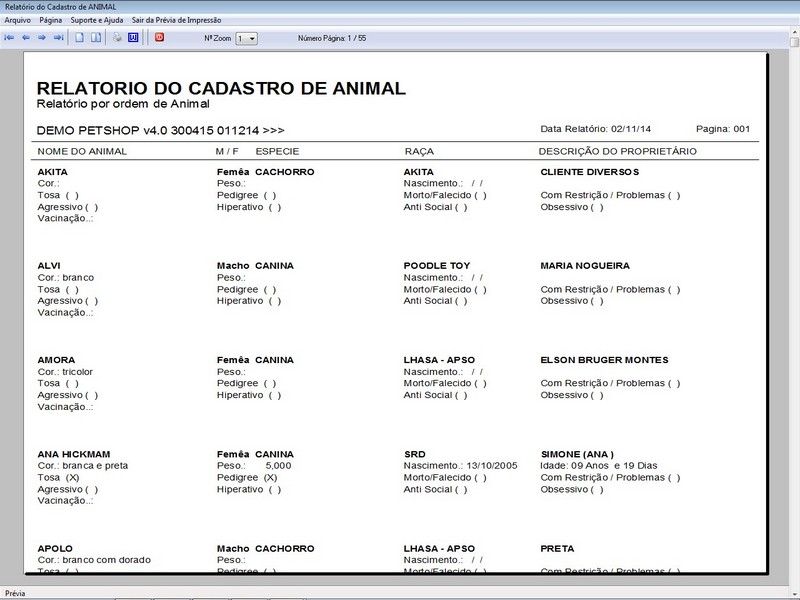800x600 pixels.
Task: Click Sair da Prévia de Impressão to exit preview
Action: coord(178,18)
